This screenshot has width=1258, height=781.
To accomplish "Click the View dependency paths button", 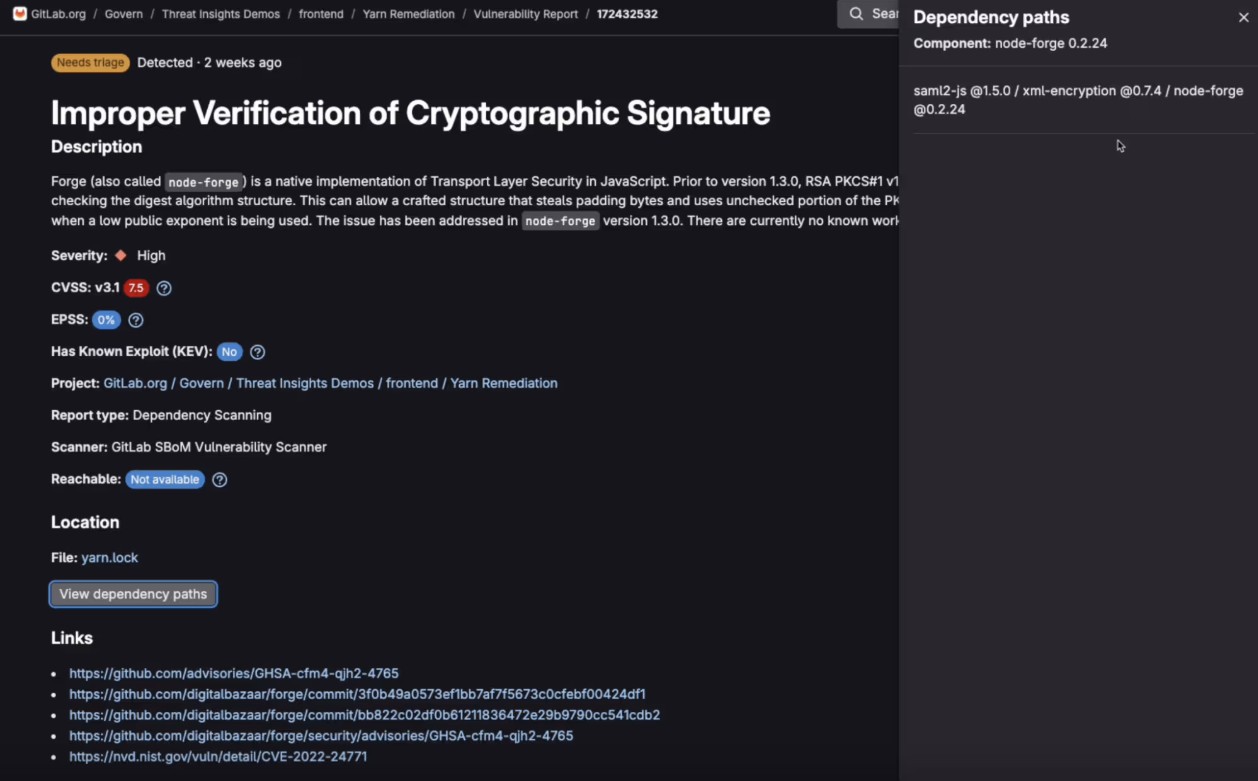I will click(x=133, y=594).
